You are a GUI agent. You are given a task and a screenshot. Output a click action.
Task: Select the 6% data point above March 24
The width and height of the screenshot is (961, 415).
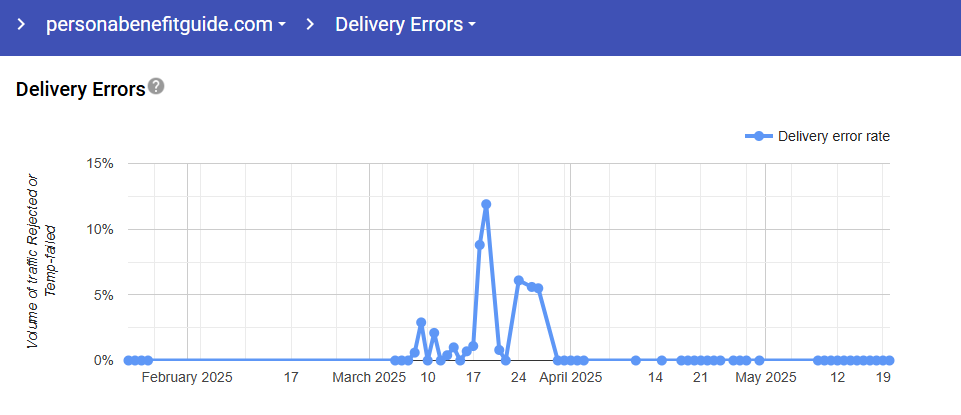point(519,280)
